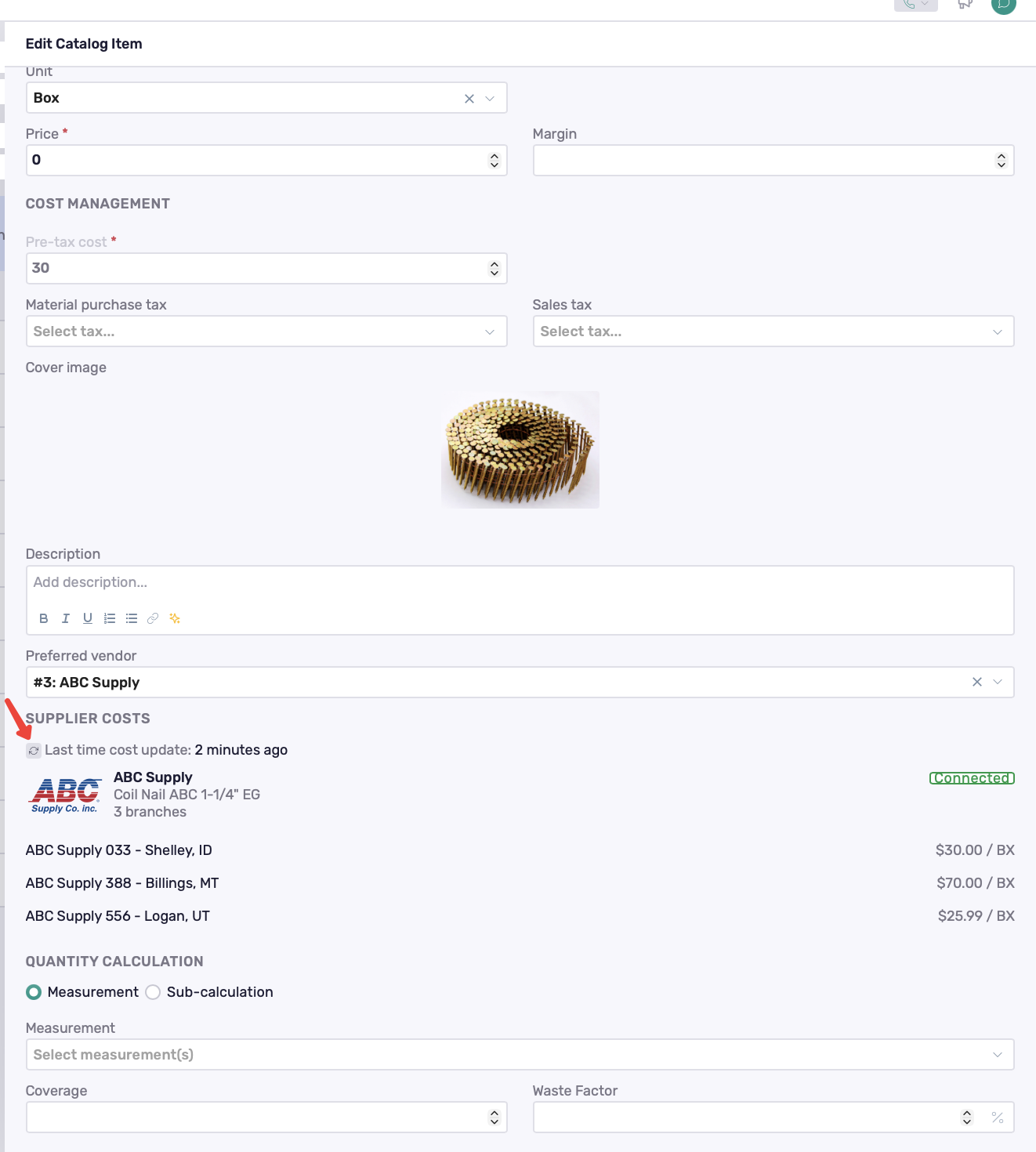
Task: Click the AI sparkle icon in Description
Action: pos(175,618)
